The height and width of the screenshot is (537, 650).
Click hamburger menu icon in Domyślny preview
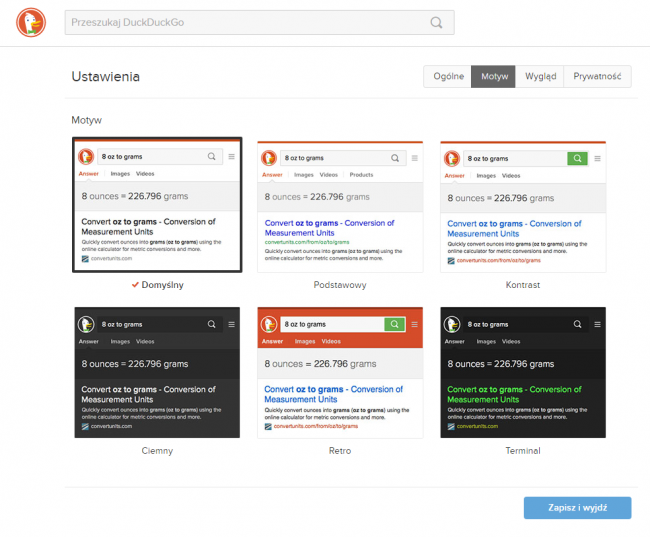pyautogui.click(x=232, y=156)
